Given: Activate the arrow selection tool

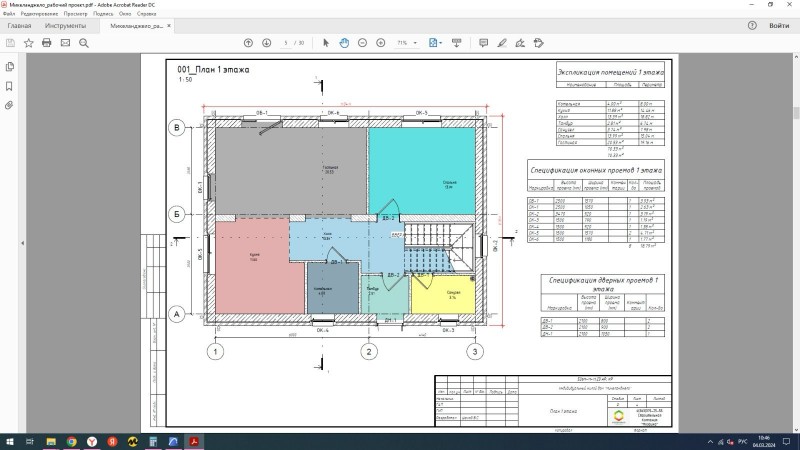Looking at the screenshot, I should [325, 43].
